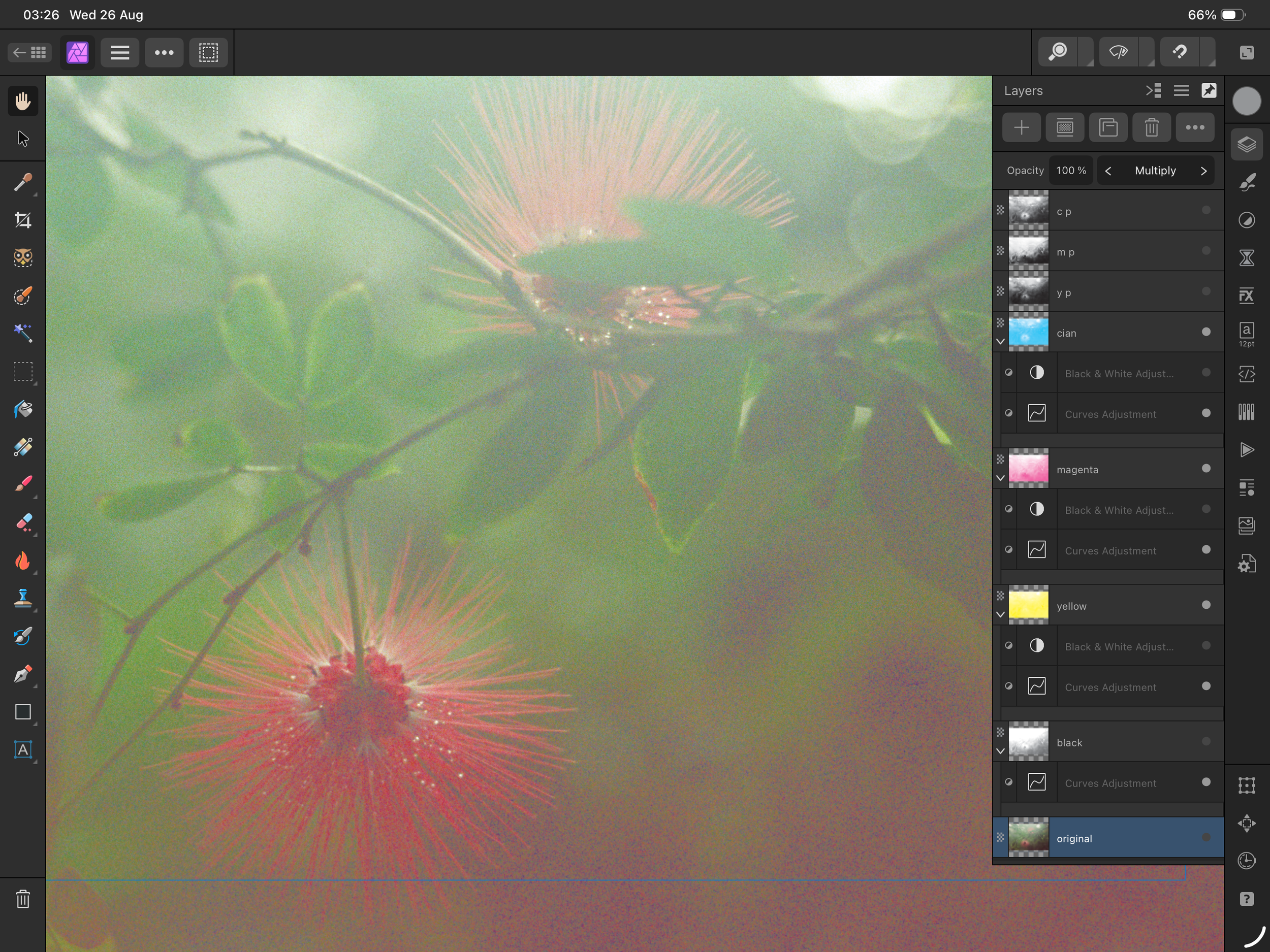The width and height of the screenshot is (1270, 952).
Task: Collapse the cian layer group
Action: [x=1000, y=341]
